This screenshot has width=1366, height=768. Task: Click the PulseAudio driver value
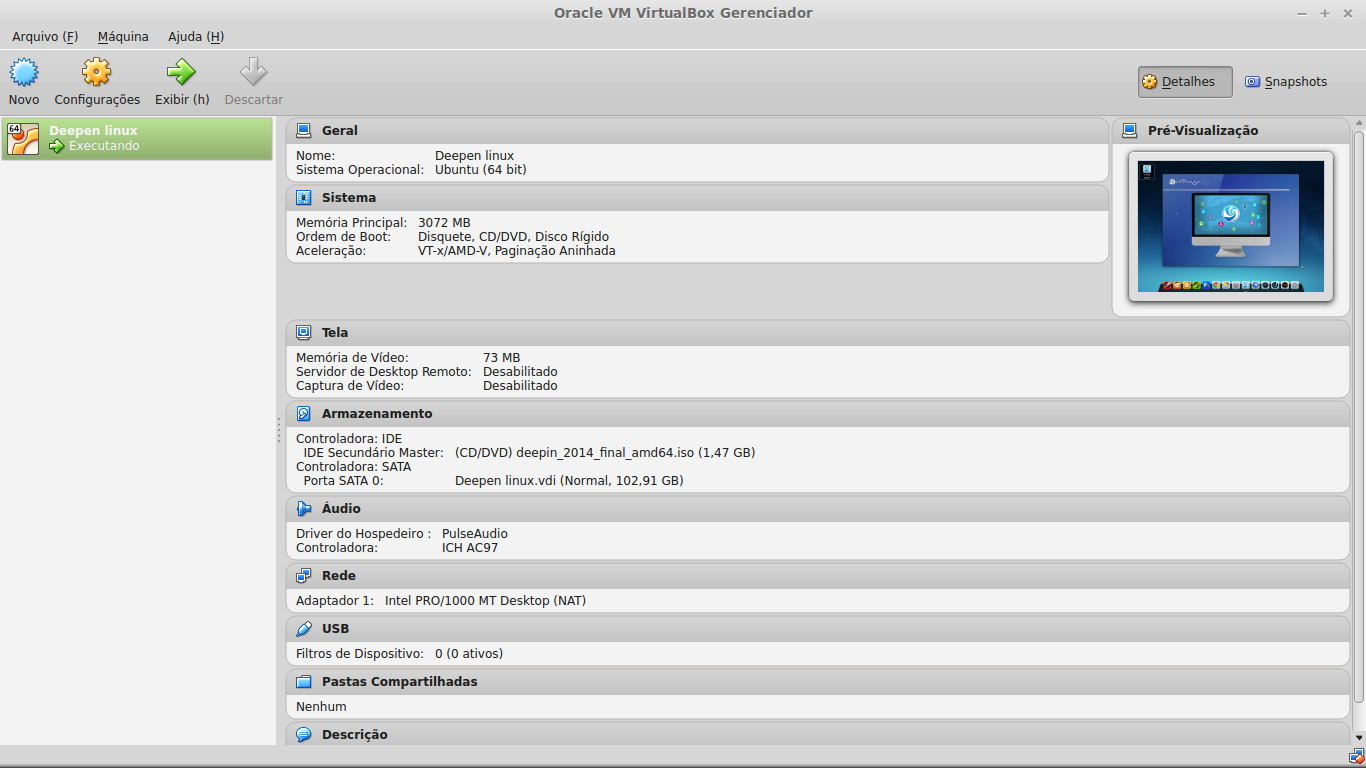[475, 534]
